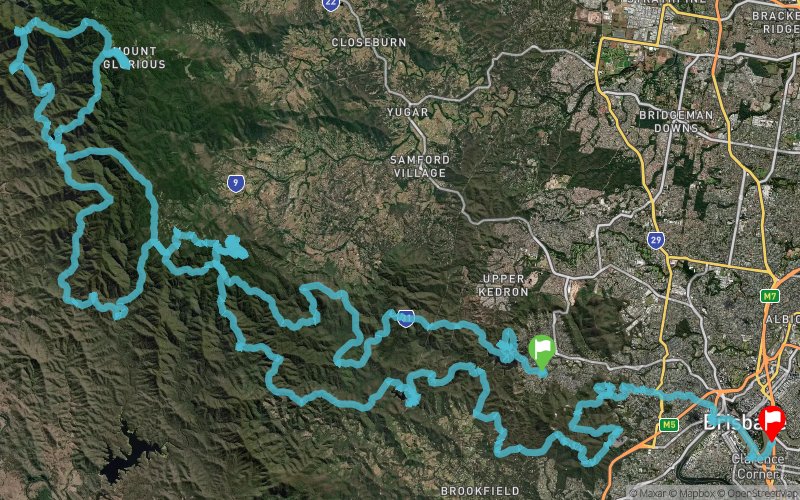Screen dimensions: 800x500
Task: Click the red finish flag marker
Action: (x=771, y=422)
